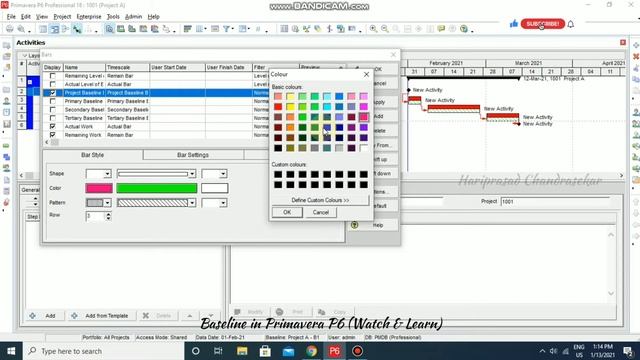
Task: Click the Row value input field
Action: (96, 216)
